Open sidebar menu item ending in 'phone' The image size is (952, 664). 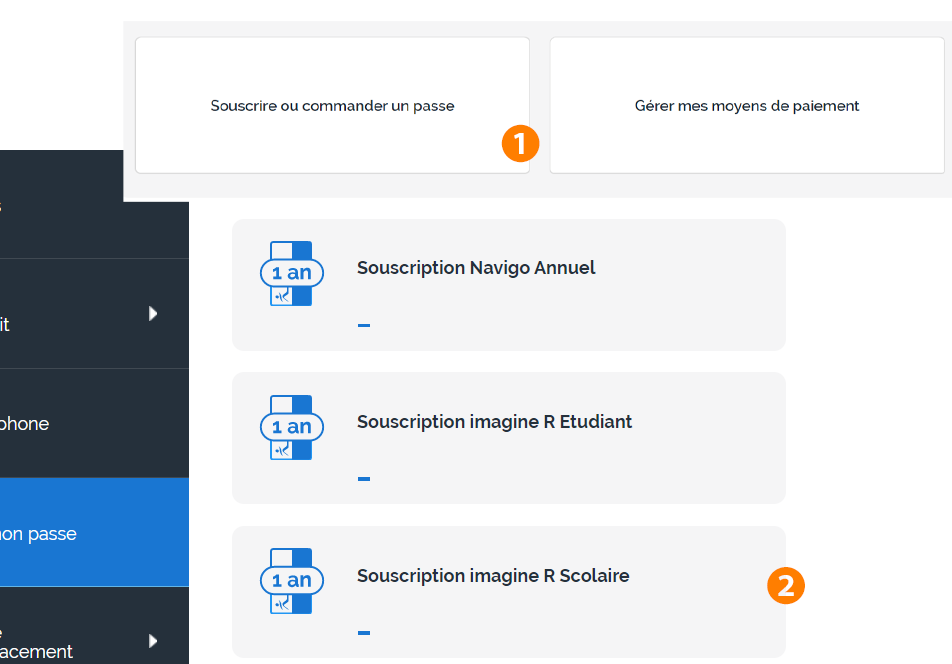click(94, 423)
